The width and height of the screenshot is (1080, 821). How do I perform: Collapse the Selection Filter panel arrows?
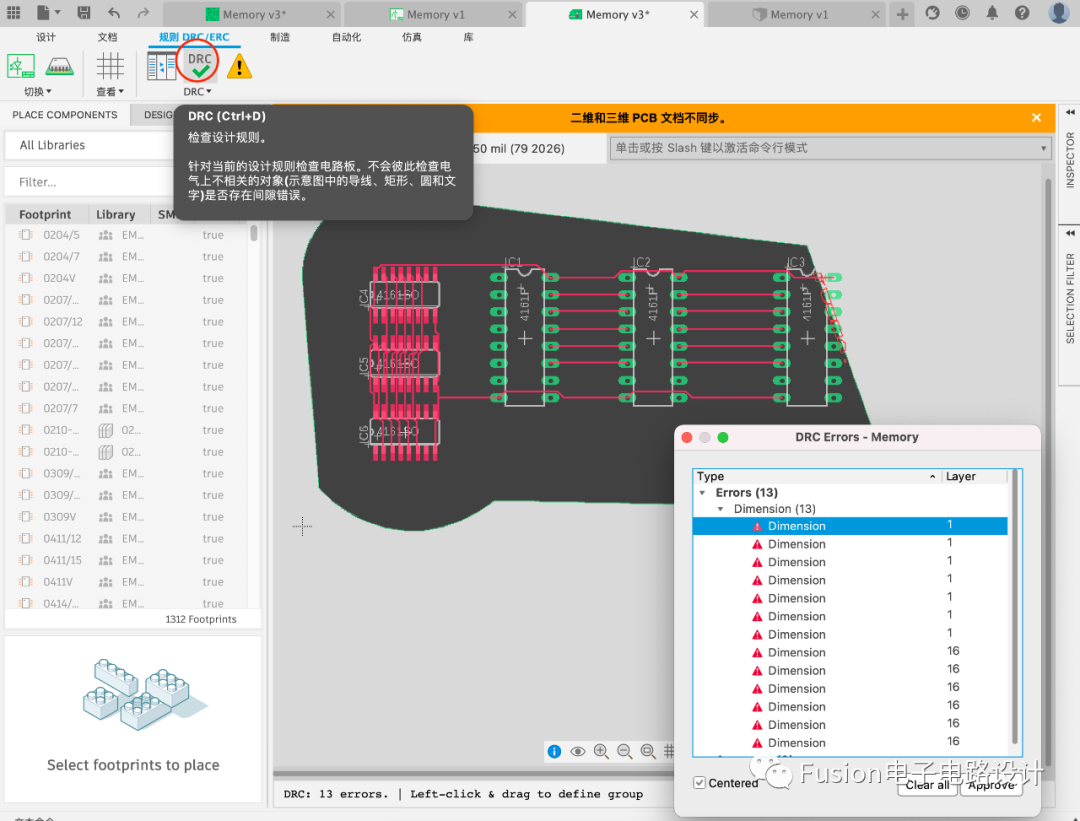1070,233
